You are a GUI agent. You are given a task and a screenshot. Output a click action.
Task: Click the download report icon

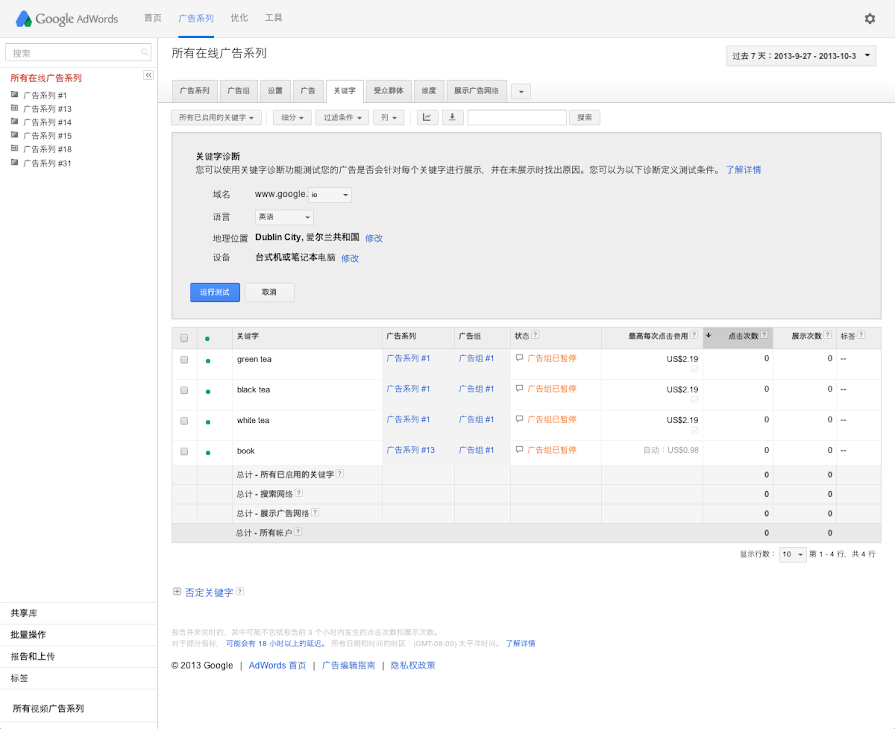453,117
